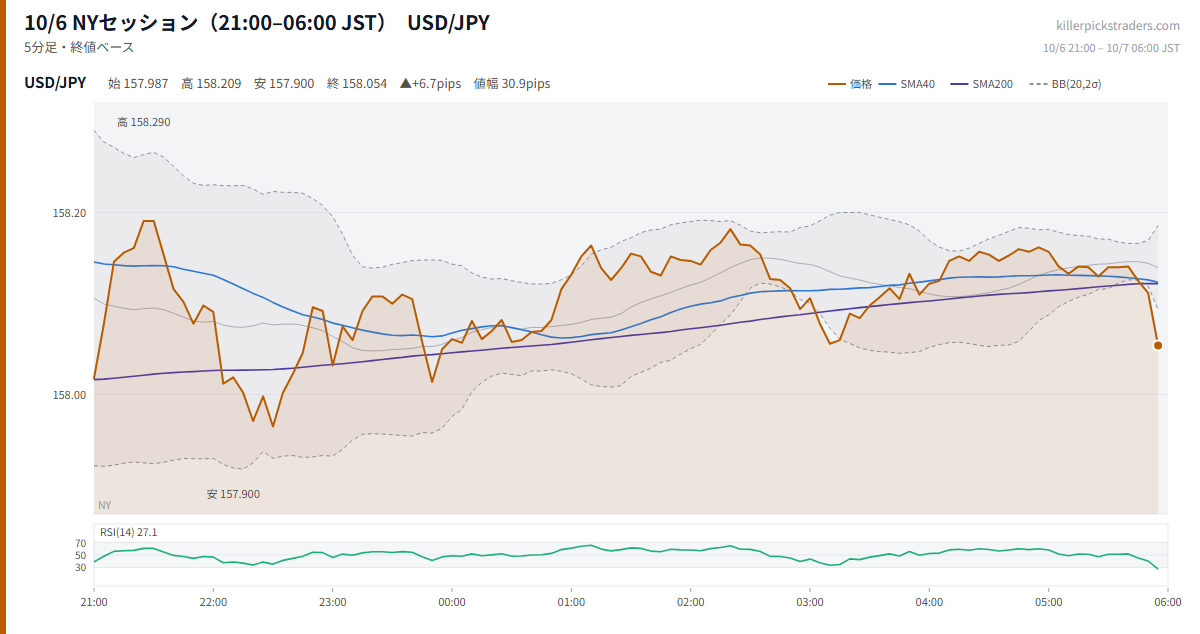The image size is (1200, 634).
Task: Click the range value 値幅 30.9pips
Action: coord(512,84)
